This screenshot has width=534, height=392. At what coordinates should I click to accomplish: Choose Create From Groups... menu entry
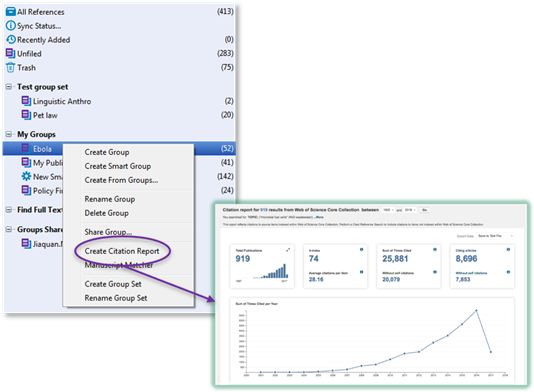121,180
